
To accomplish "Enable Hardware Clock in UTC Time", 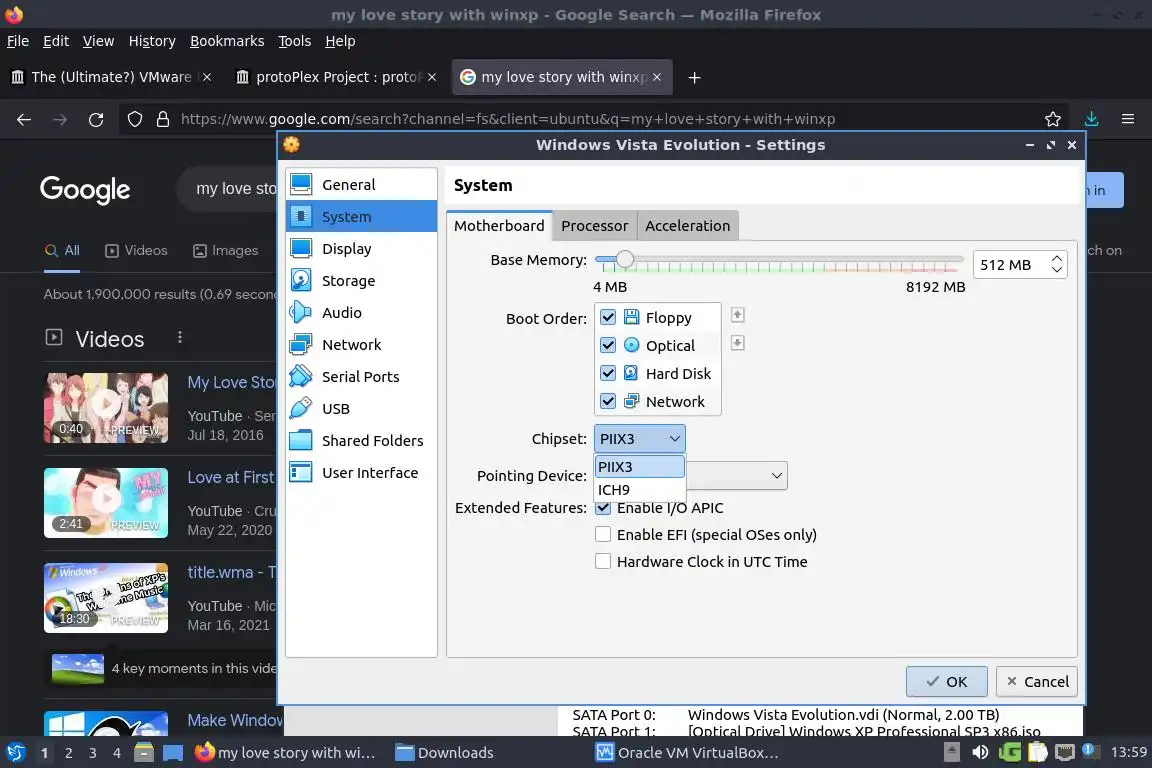I will (x=603, y=561).
